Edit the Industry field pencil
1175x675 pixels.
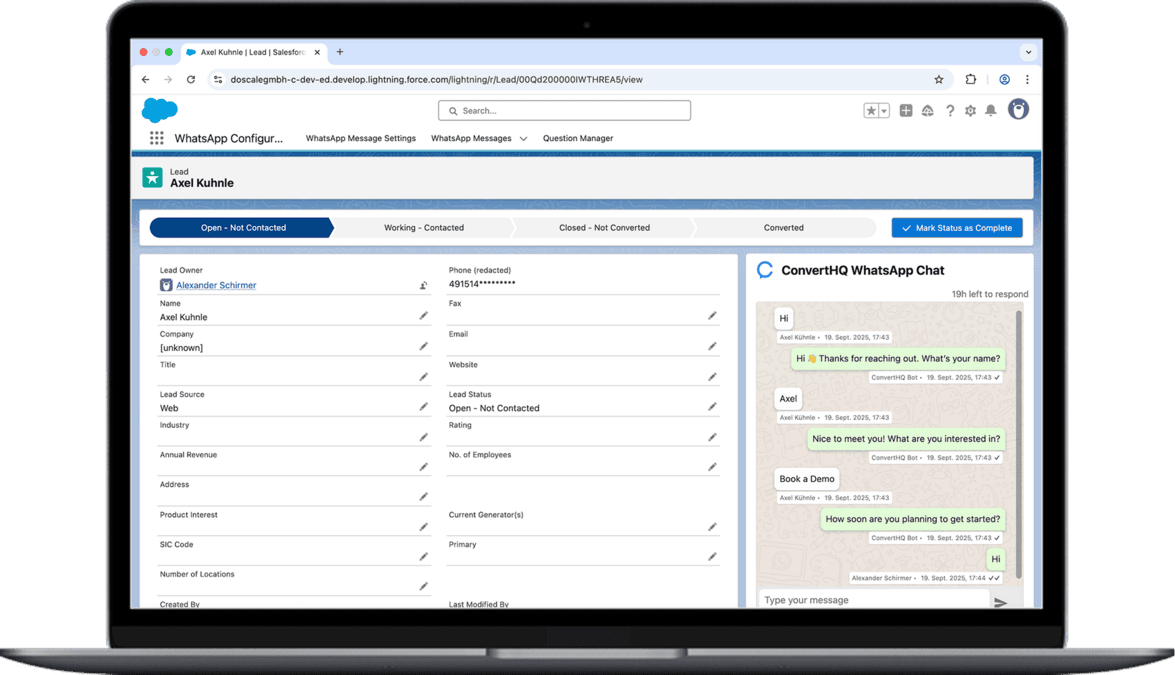pos(423,437)
